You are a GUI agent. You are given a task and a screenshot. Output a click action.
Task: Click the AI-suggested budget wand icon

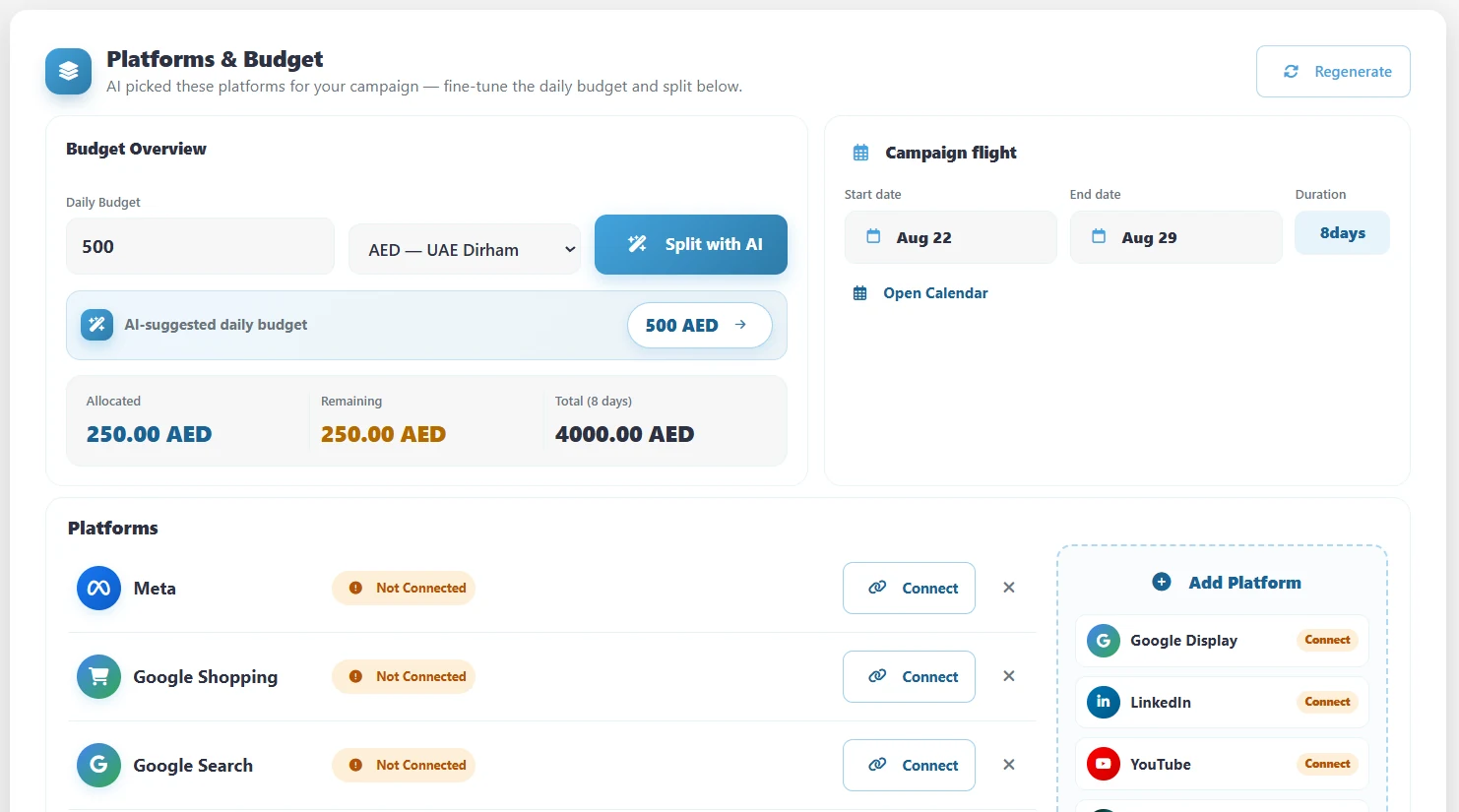96,325
